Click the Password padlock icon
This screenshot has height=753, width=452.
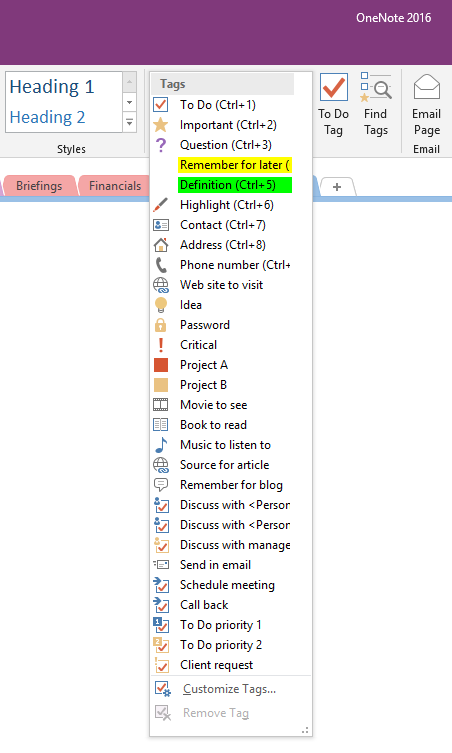[x=160, y=325]
